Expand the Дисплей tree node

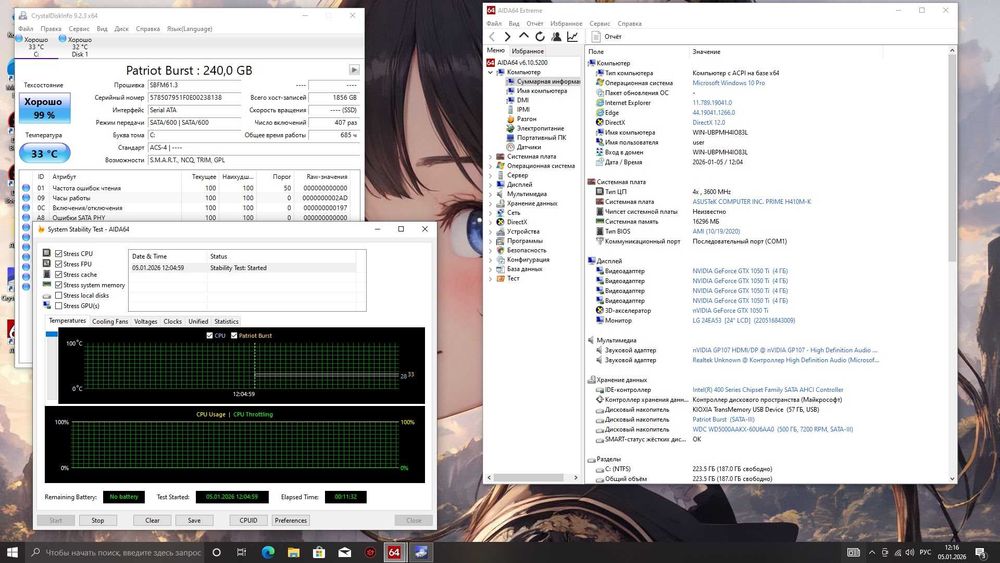(x=490, y=184)
